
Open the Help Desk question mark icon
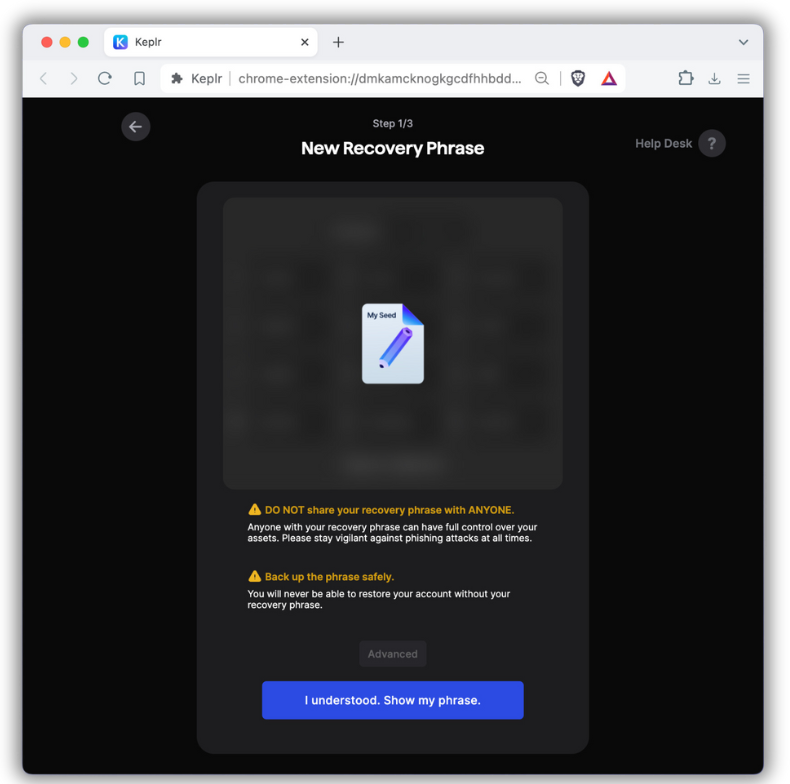(x=712, y=143)
